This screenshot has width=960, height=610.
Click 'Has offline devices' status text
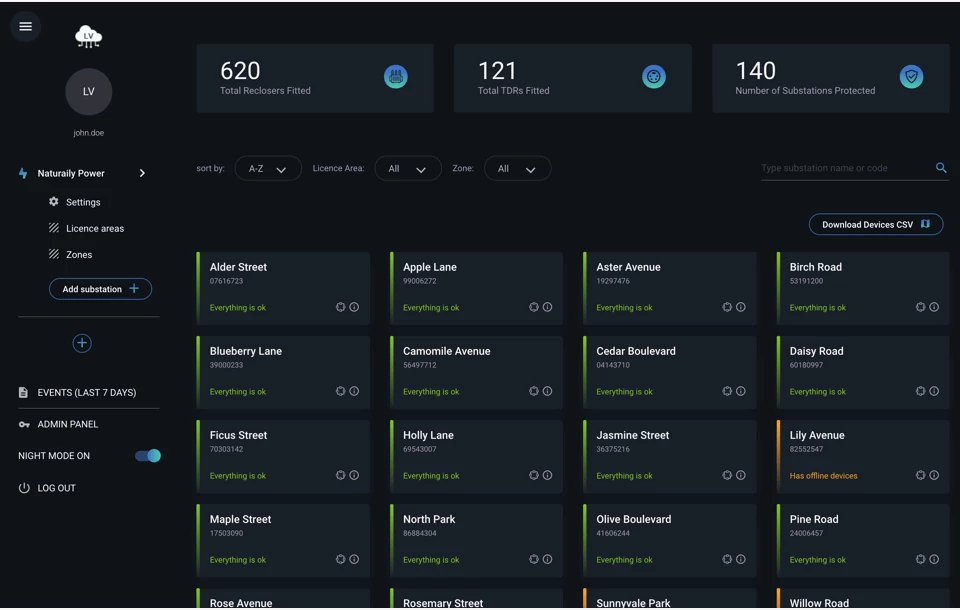click(x=823, y=476)
